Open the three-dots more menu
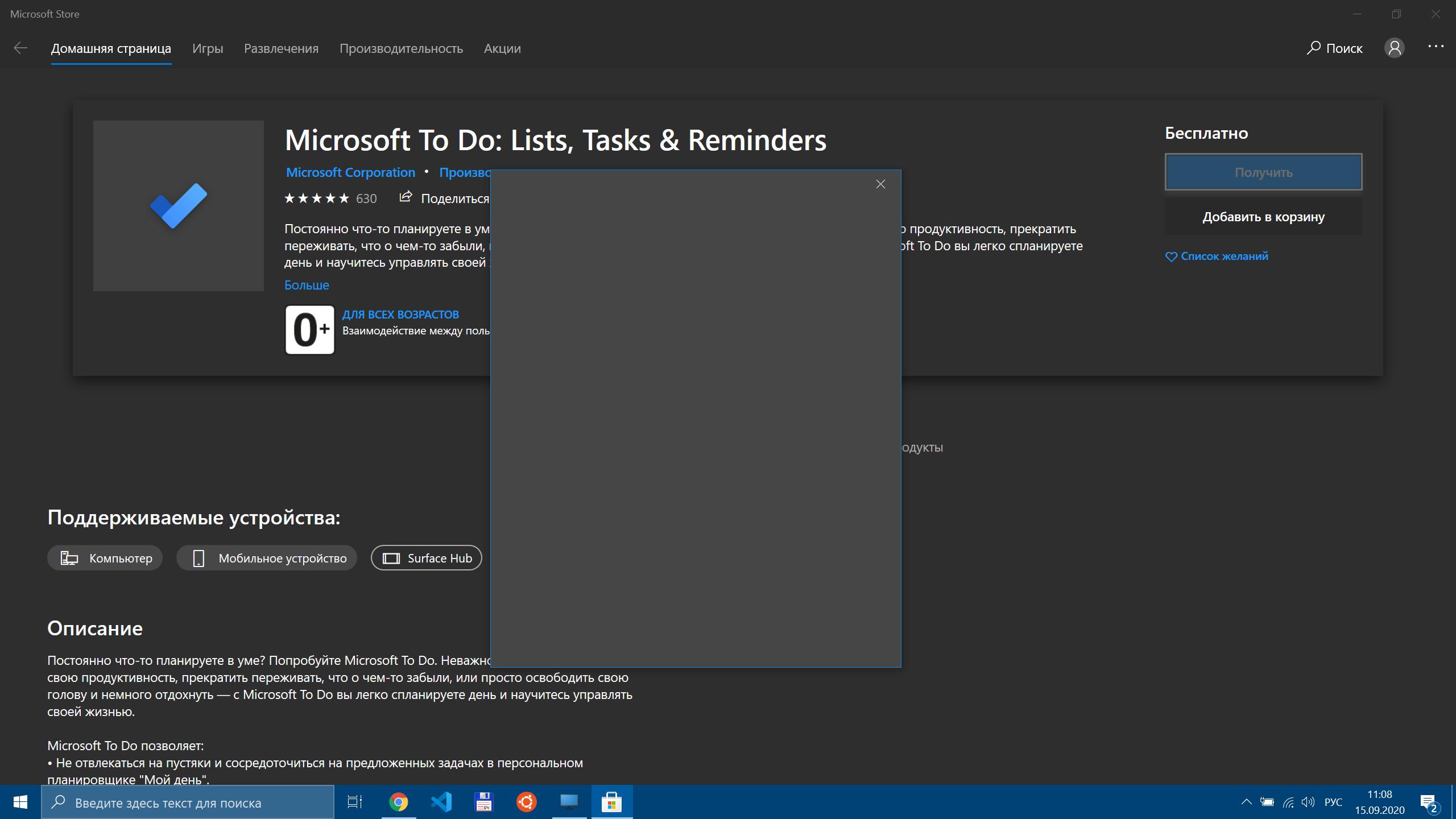 tap(1436, 47)
